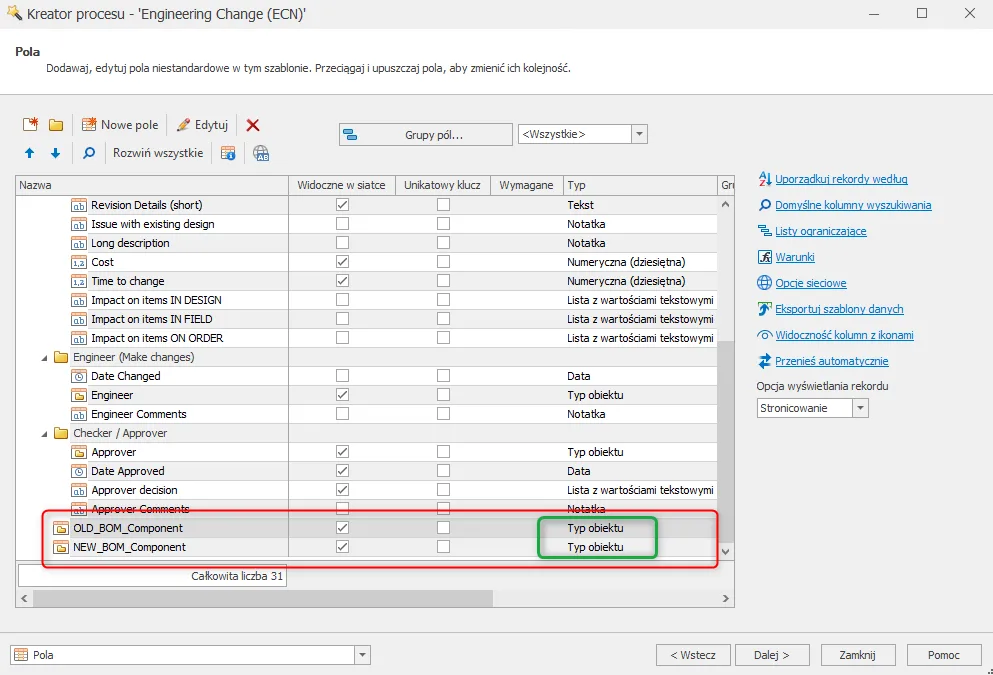Click the vertical scrollbar up arrow
The height and width of the screenshot is (675, 993).
point(726,205)
